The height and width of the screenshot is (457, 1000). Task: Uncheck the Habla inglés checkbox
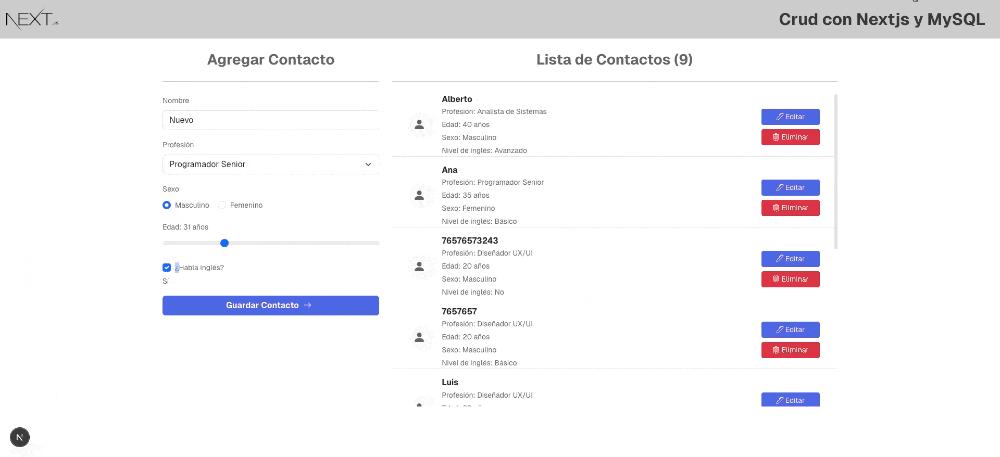click(167, 268)
